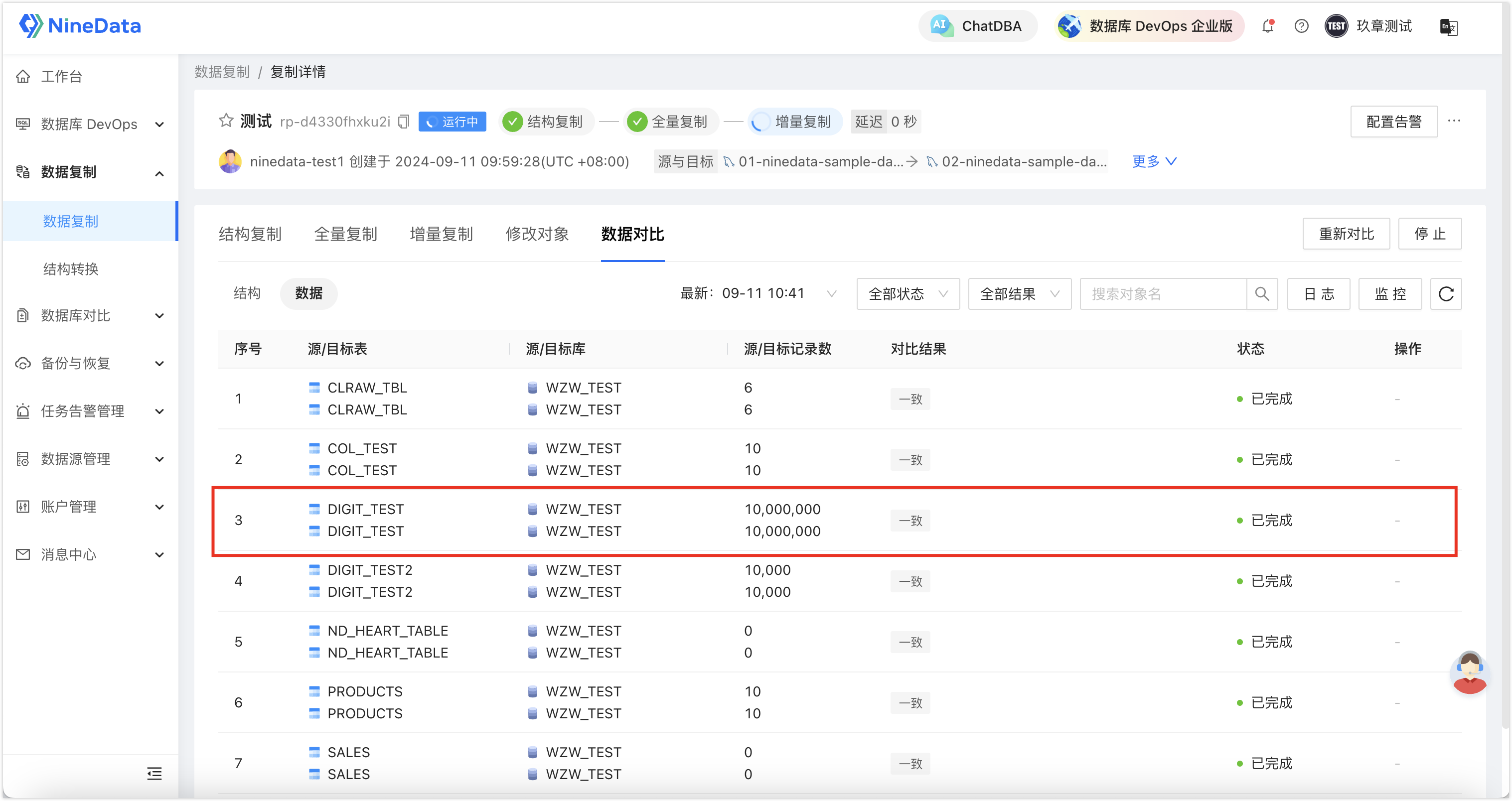
Task: Open the 玖章测试 account avatar
Action: click(x=1336, y=26)
